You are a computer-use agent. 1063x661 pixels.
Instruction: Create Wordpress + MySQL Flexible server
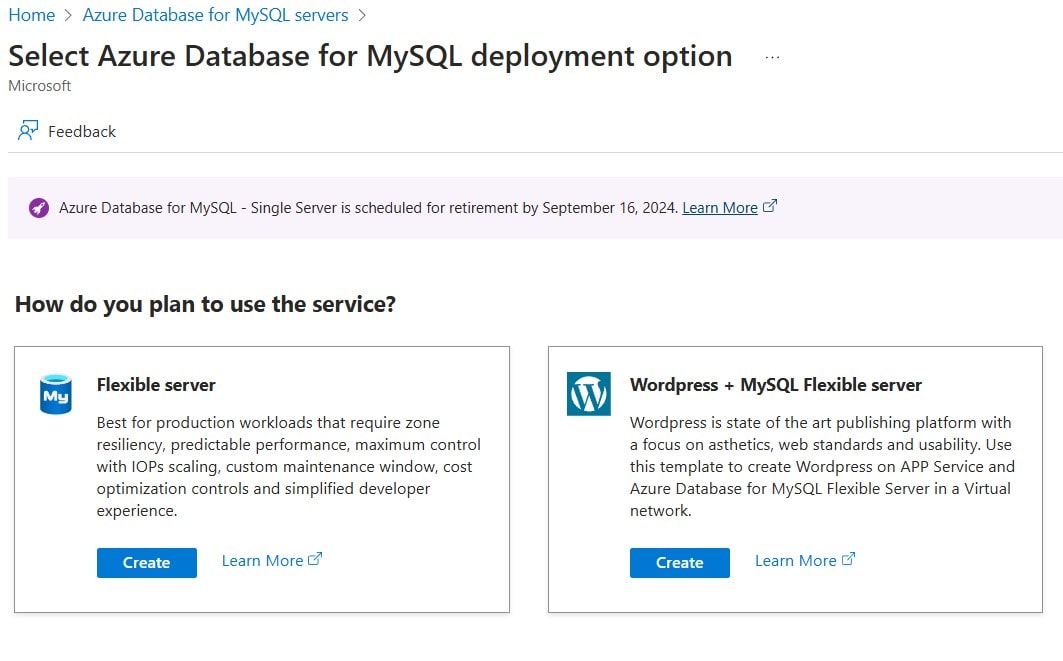coord(679,563)
